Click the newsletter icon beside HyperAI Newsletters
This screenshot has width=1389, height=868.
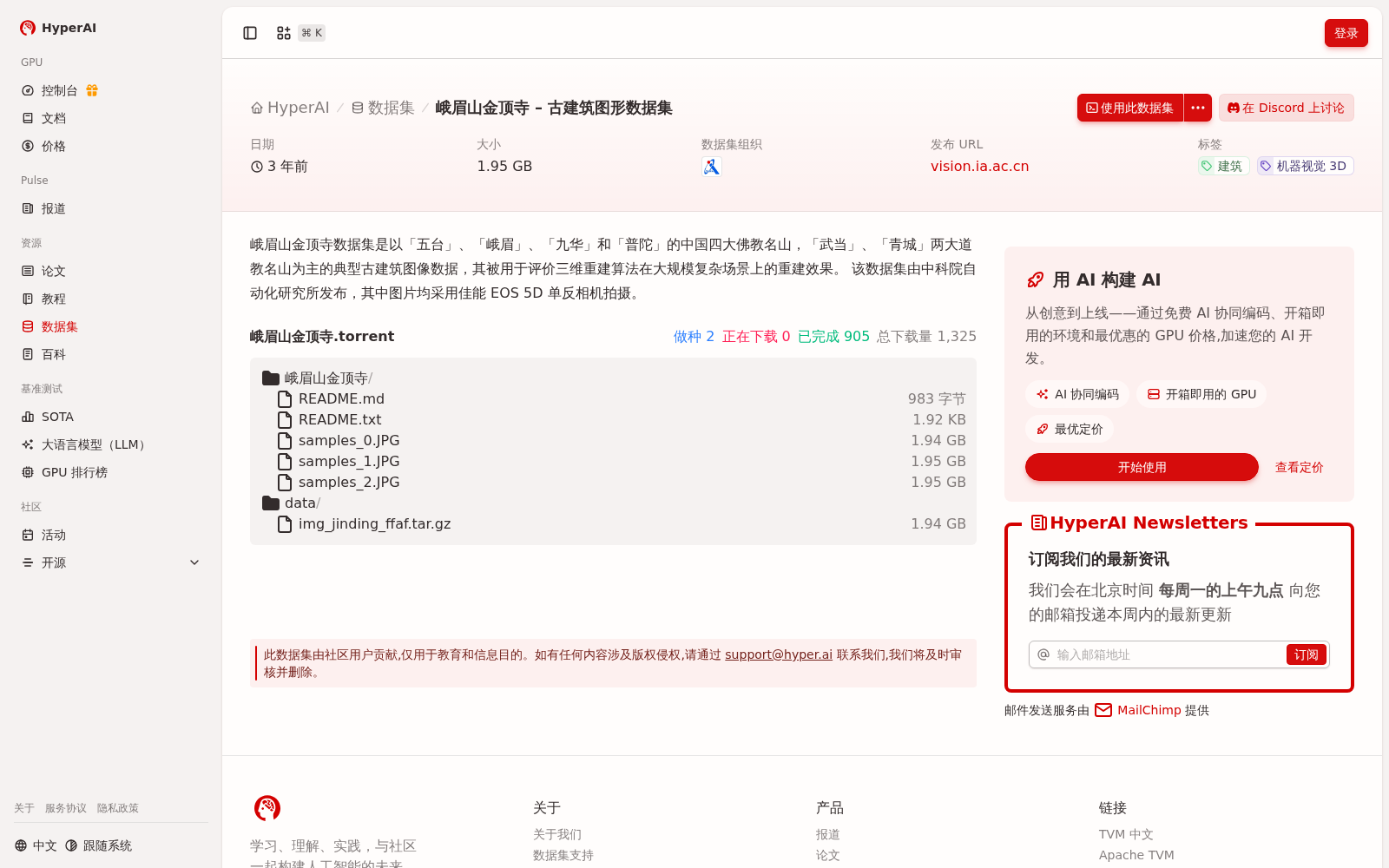pos(1038,523)
